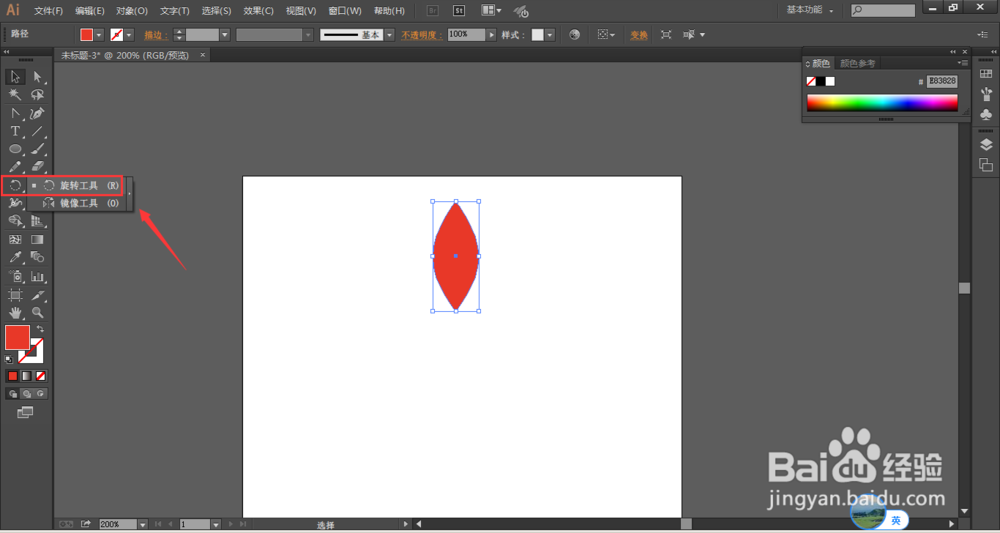Image resolution: width=1000 pixels, height=533 pixels.
Task: Open artboard navigation dropdown
Action: point(216,525)
